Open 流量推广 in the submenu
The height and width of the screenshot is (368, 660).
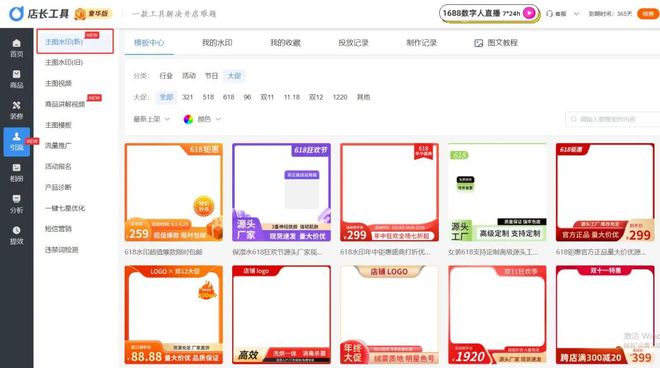click(x=59, y=146)
